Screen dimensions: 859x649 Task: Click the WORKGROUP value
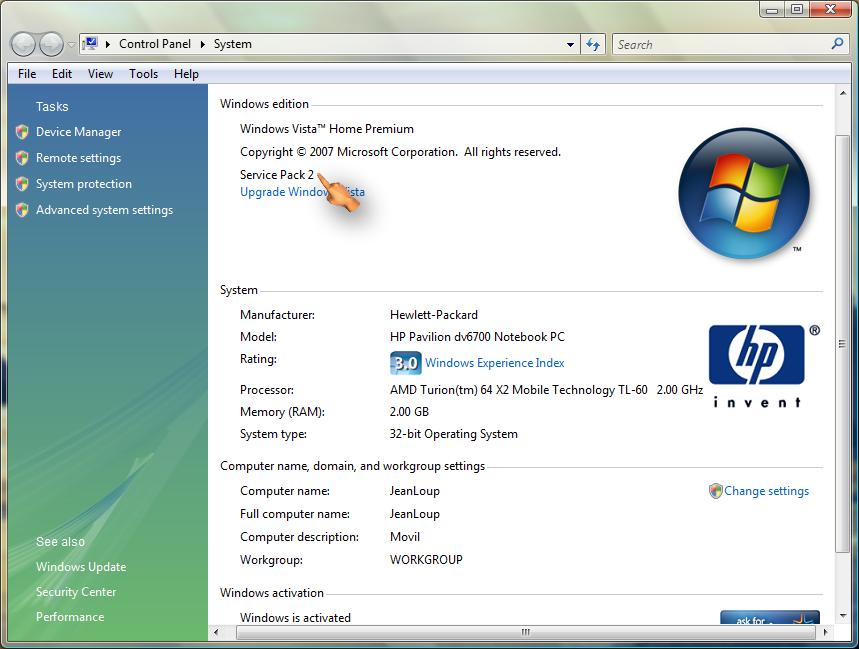pyautogui.click(x=426, y=560)
